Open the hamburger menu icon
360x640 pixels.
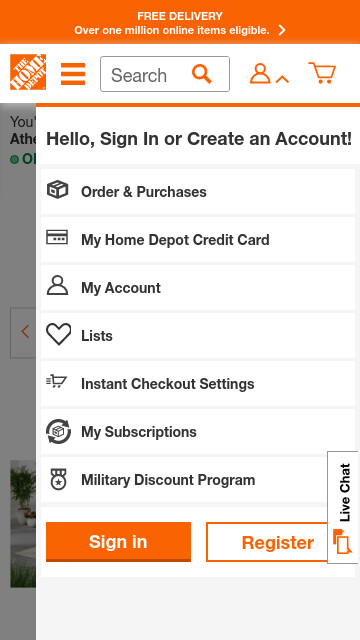pos(73,74)
